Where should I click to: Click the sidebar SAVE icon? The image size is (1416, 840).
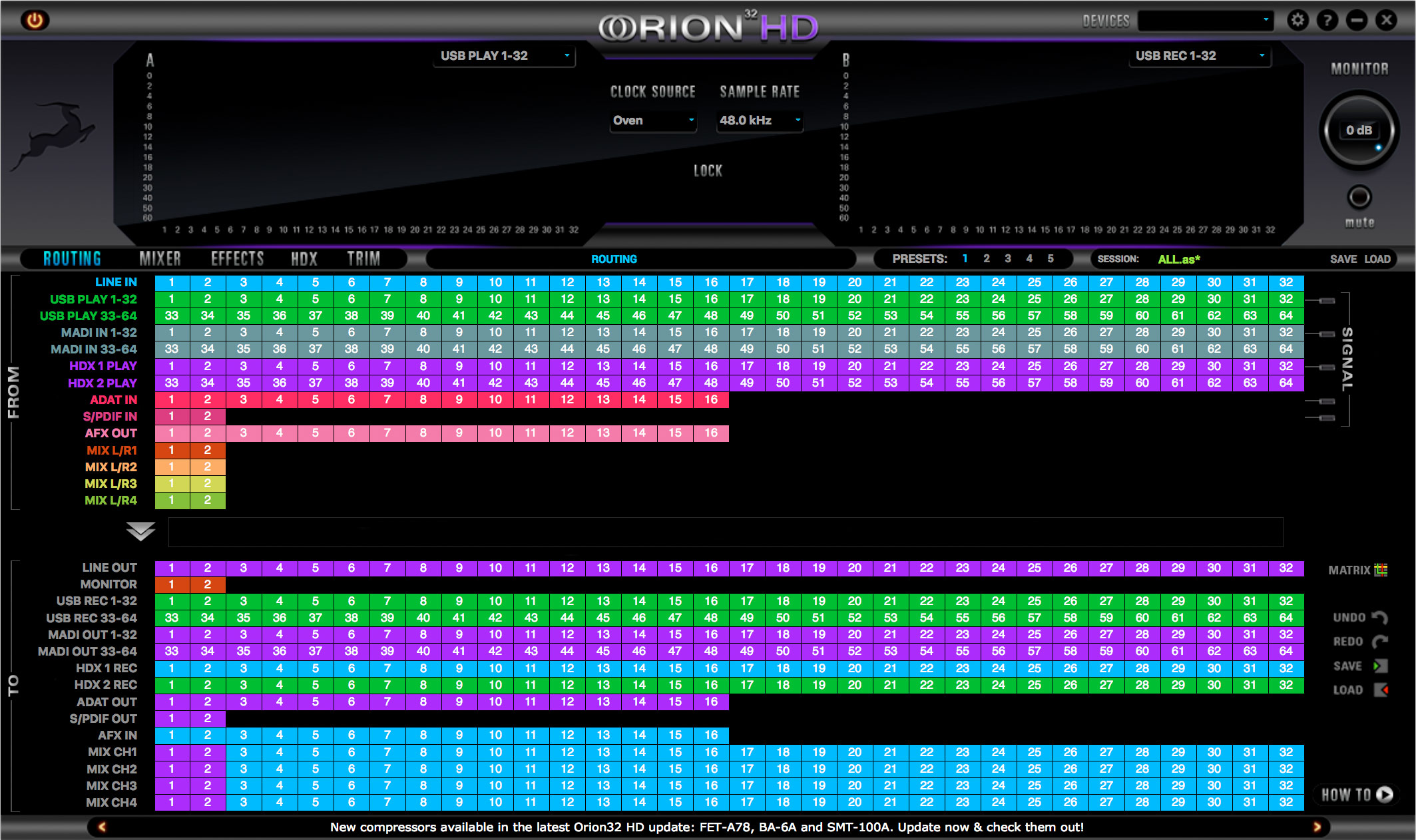point(1380,666)
